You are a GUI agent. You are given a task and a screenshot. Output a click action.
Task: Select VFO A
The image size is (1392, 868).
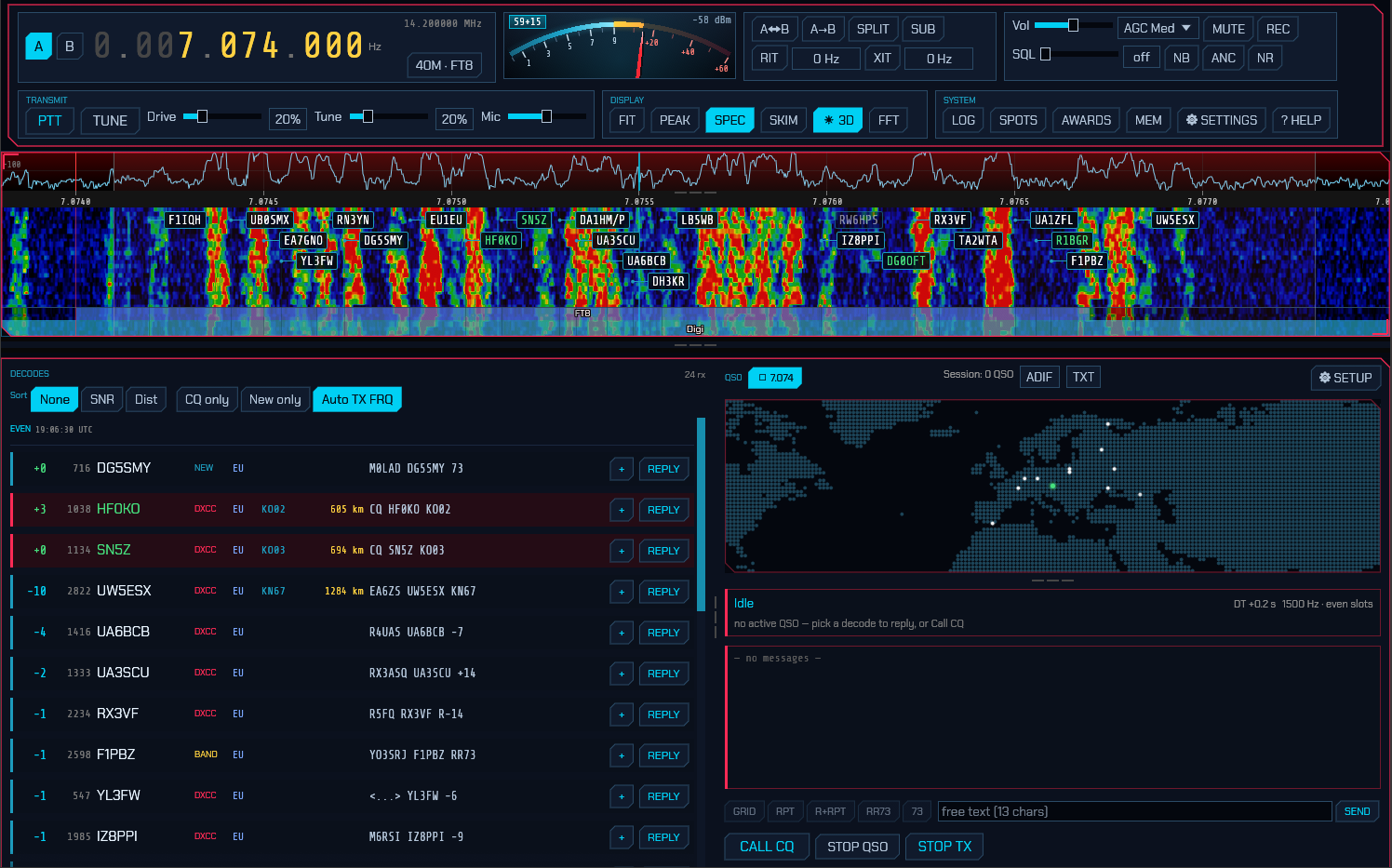click(38, 46)
